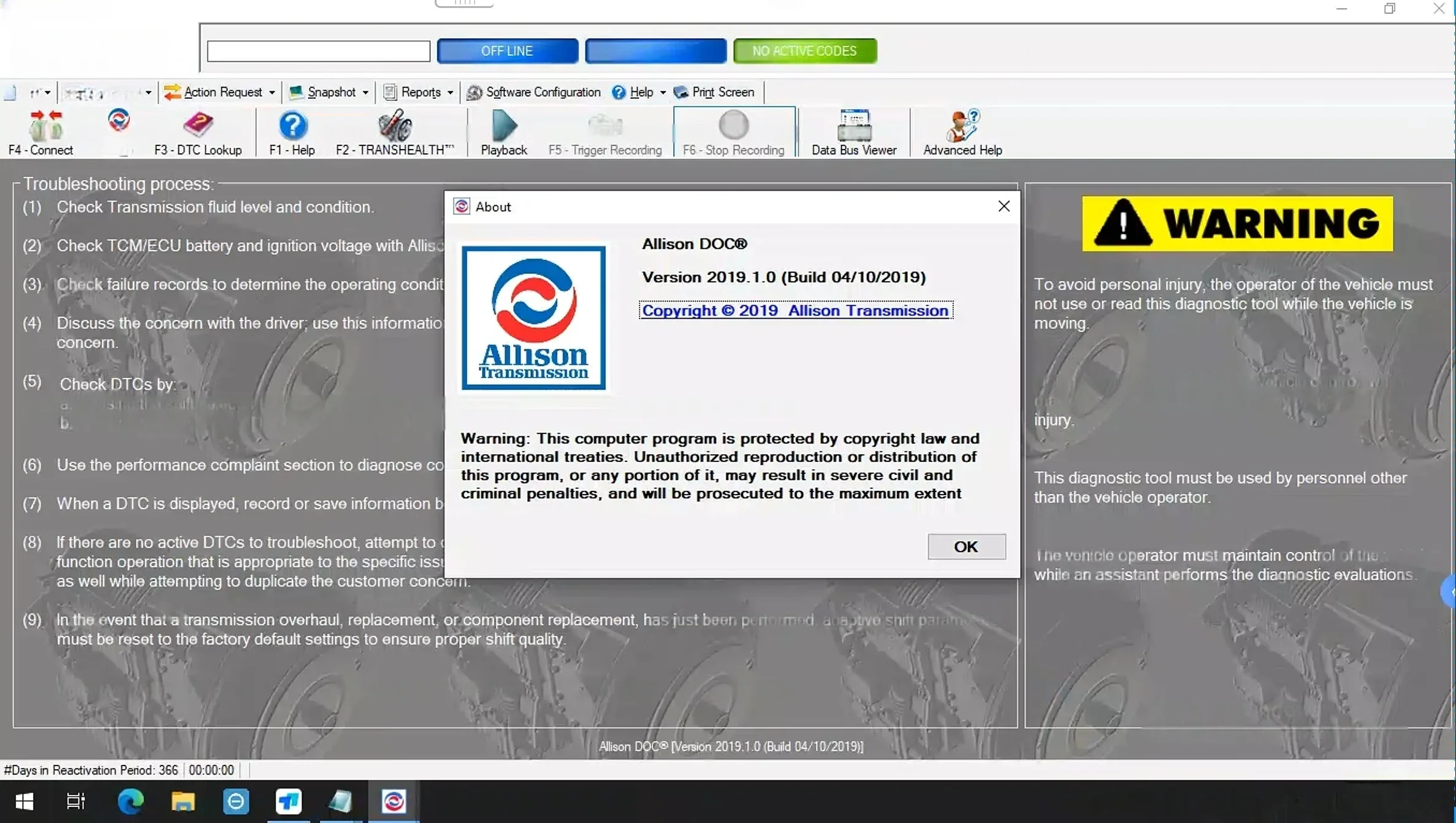Click the Allison Transmission logo in About dialog
Image resolution: width=1456 pixels, height=823 pixels.
[x=533, y=318]
